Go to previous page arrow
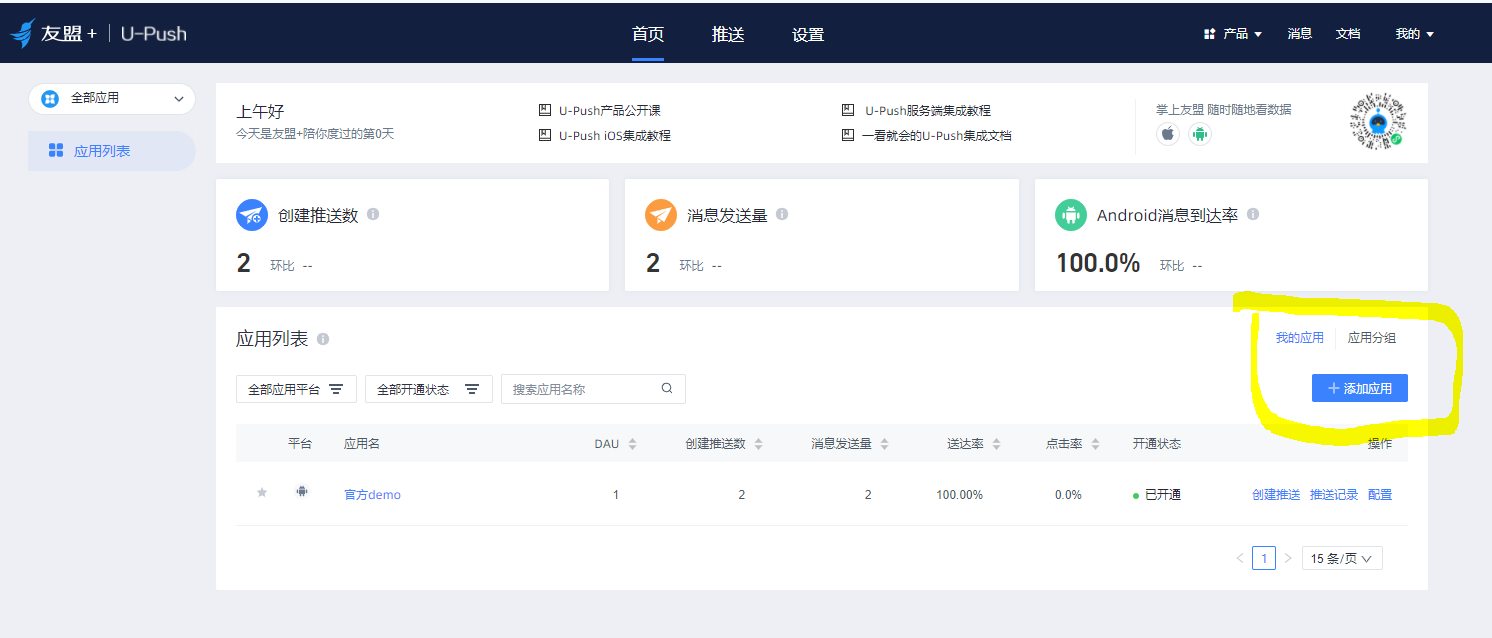The width and height of the screenshot is (1492, 638). click(x=1240, y=558)
